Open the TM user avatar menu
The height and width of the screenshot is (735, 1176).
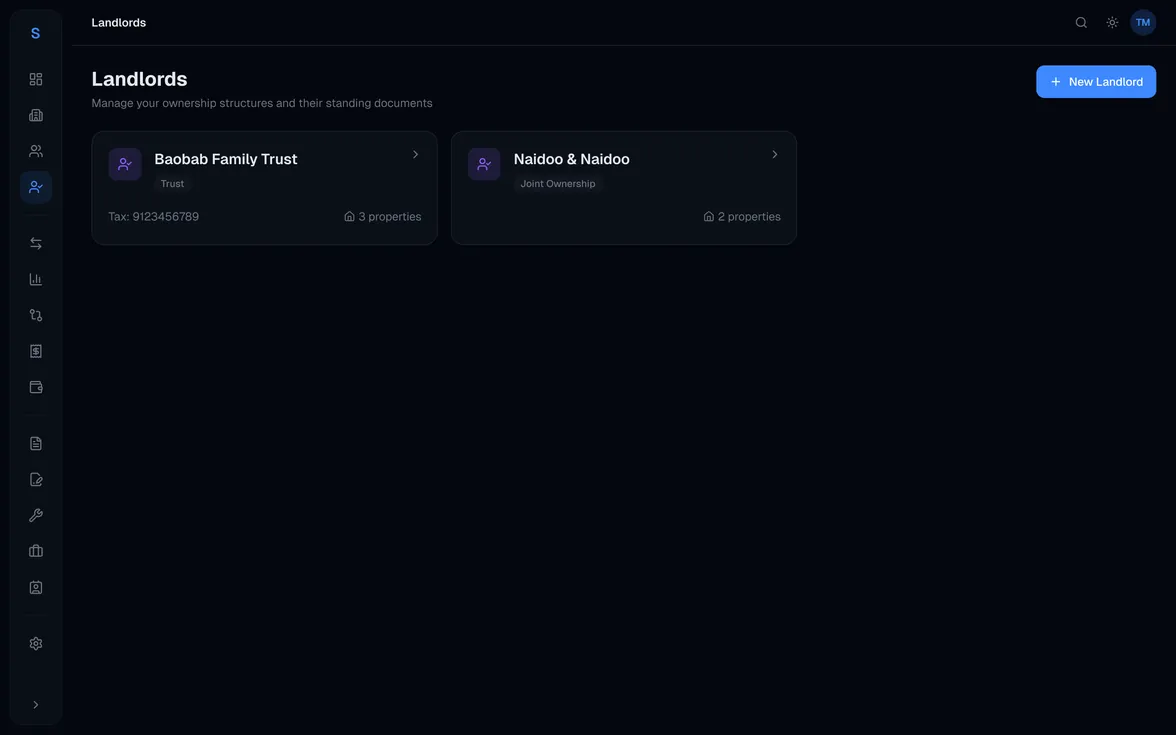pos(1143,22)
